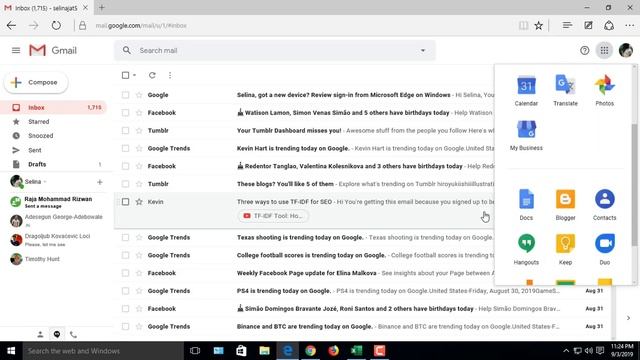
Task: Star the first Google email
Action: [139, 95]
